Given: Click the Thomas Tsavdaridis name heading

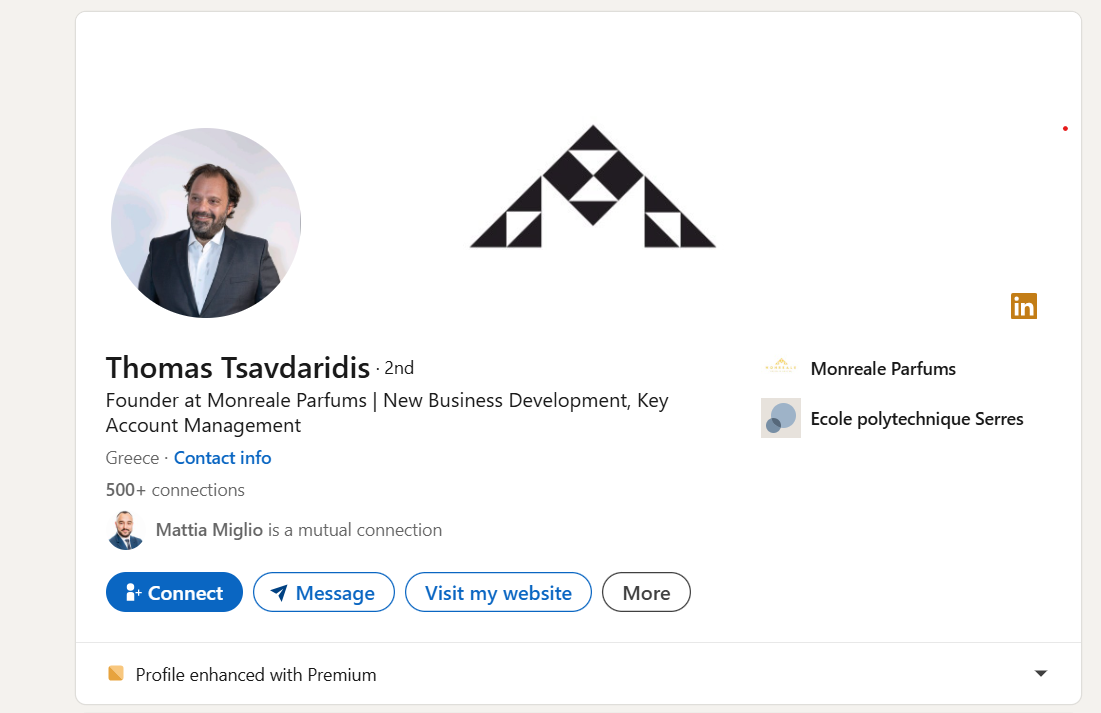Looking at the screenshot, I should tap(238, 368).
